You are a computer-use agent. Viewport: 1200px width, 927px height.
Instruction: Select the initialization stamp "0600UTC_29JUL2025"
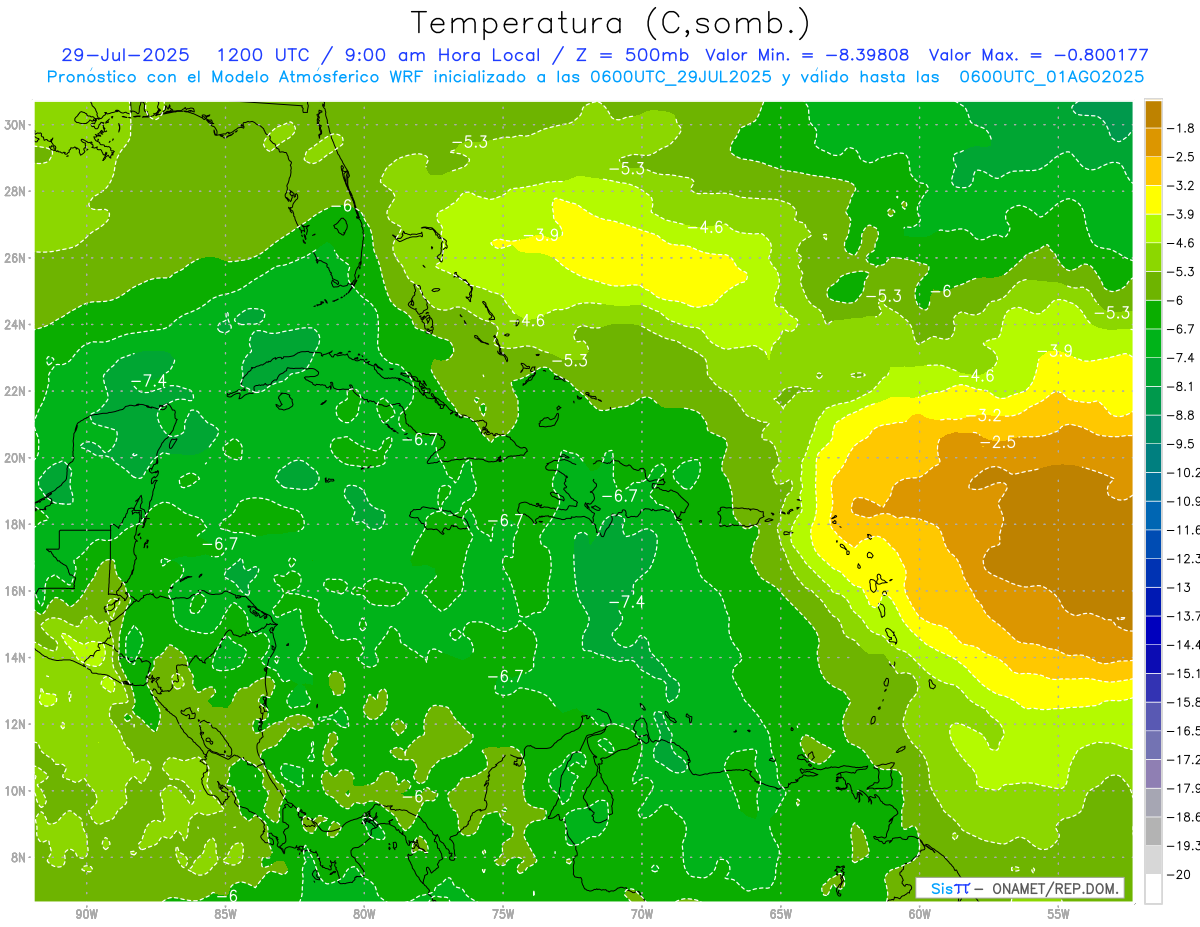[681, 77]
